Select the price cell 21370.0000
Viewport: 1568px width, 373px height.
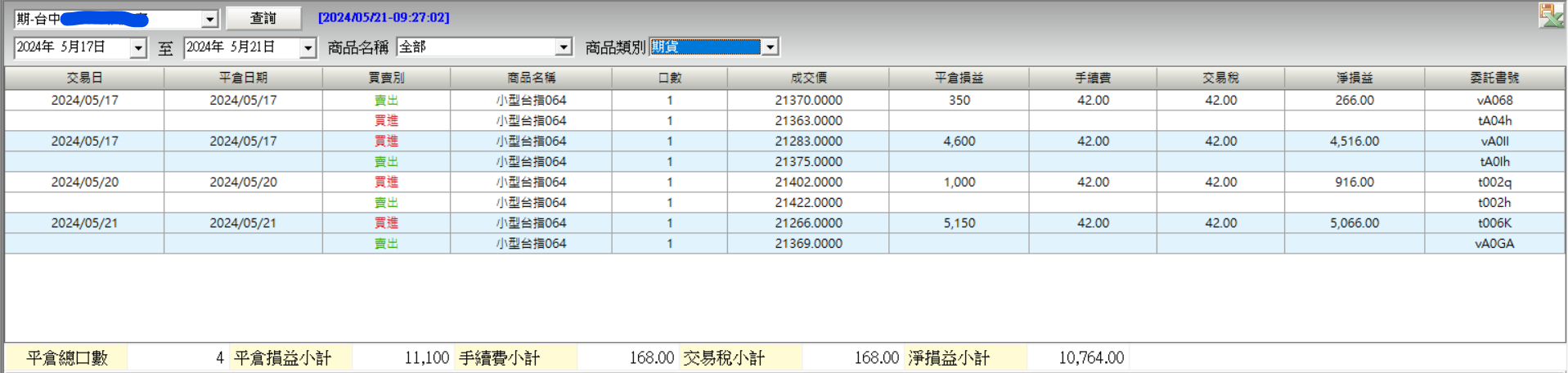point(808,100)
